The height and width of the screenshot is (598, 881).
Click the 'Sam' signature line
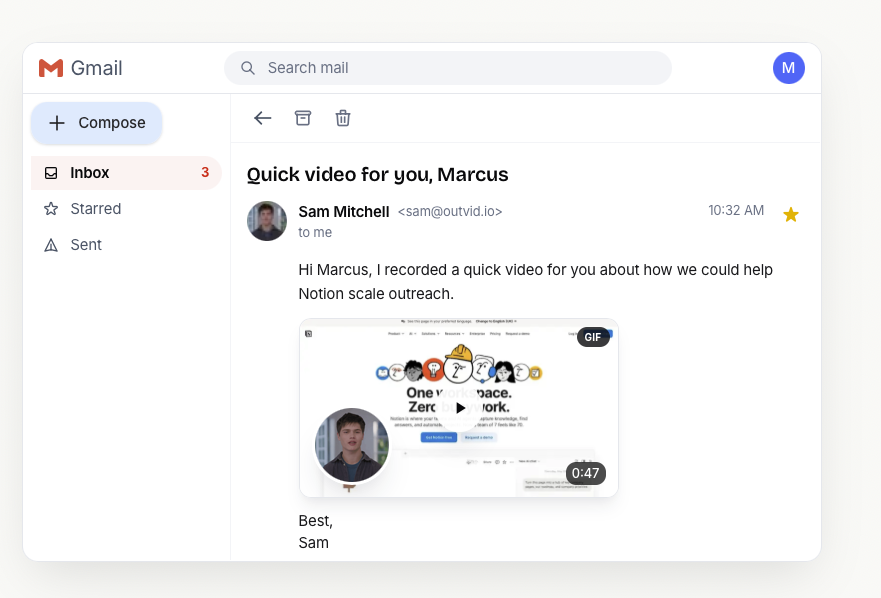pos(314,543)
